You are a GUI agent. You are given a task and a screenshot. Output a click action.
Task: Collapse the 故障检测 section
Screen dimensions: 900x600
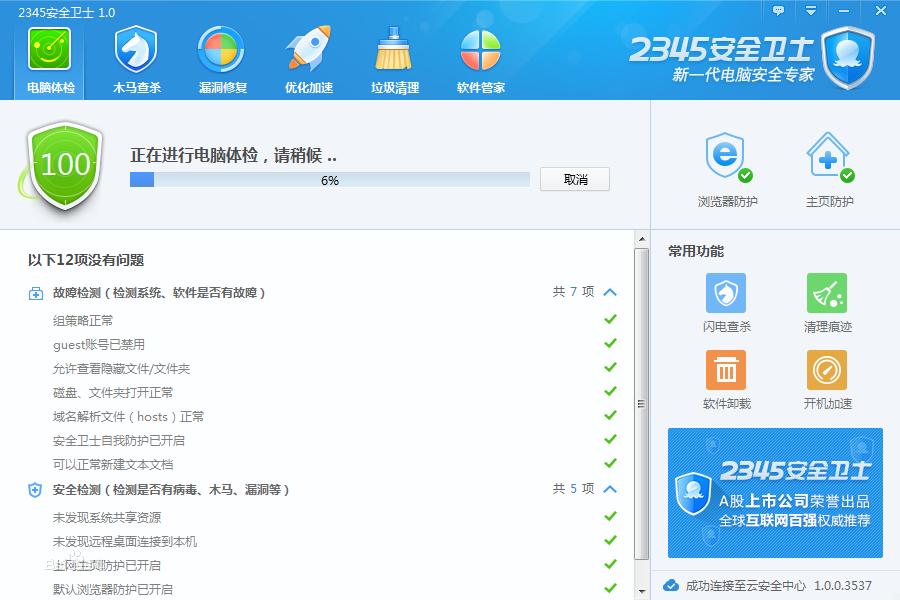click(x=610, y=291)
